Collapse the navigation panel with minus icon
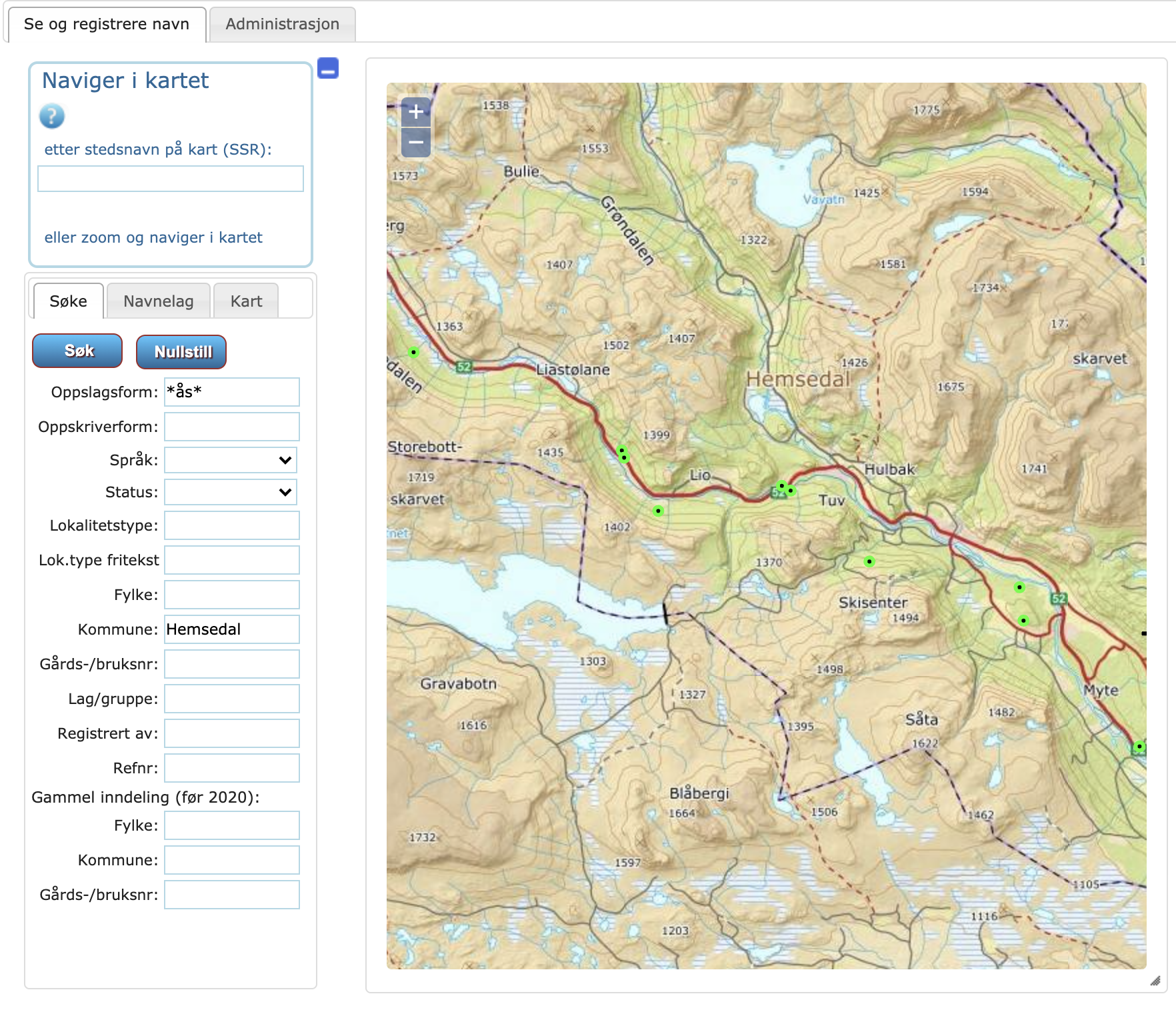 pos(328,68)
